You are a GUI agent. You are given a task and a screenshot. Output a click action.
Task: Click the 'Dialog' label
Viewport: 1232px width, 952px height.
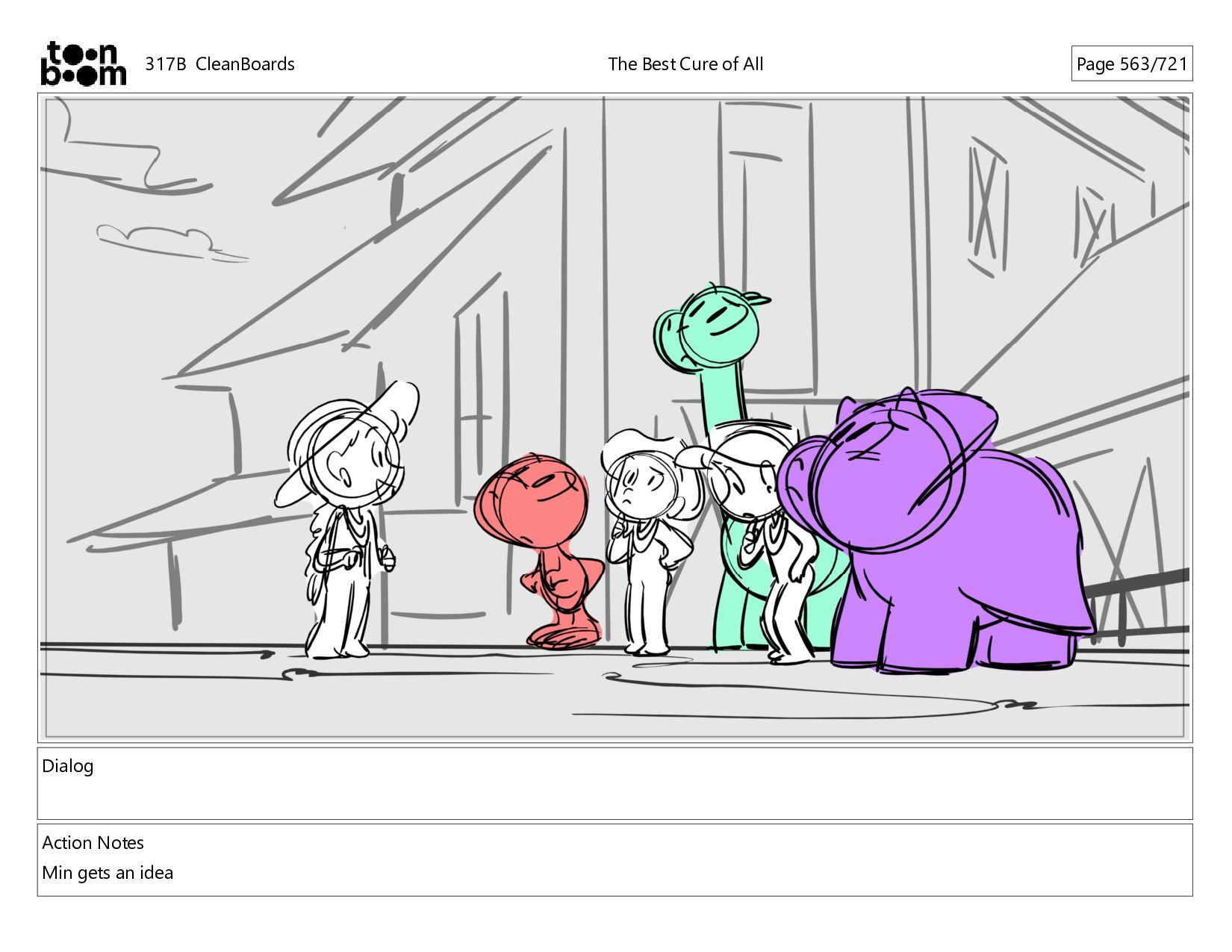(68, 766)
